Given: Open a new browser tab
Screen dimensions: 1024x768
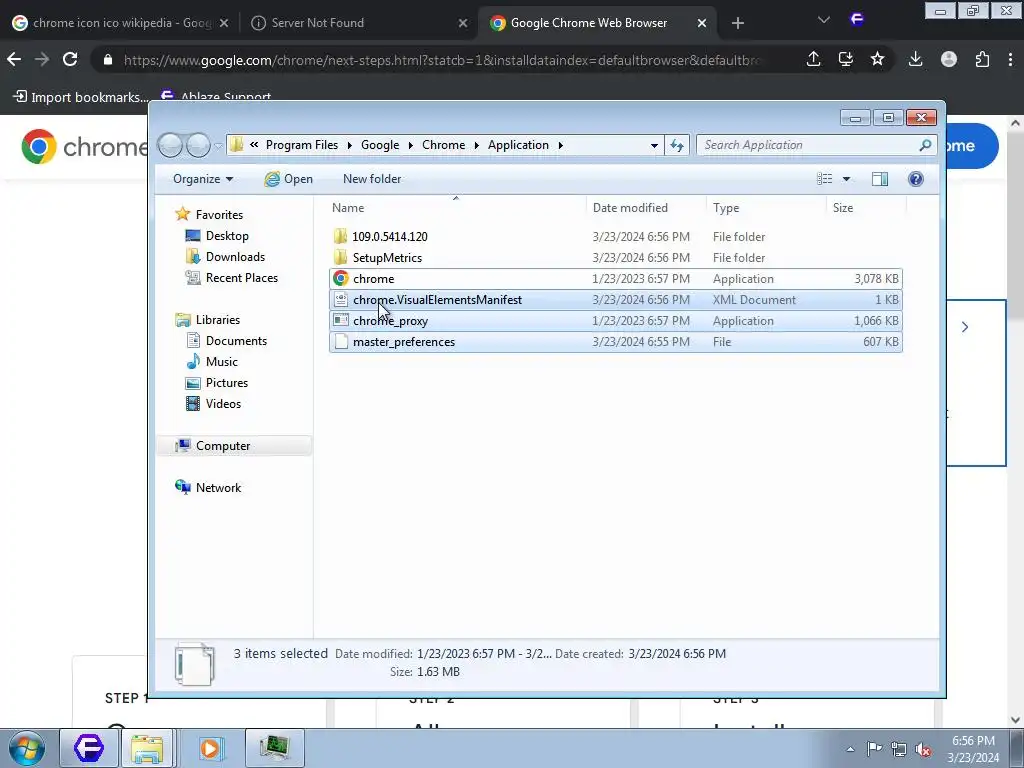Looking at the screenshot, I should [x=737, y=23].
